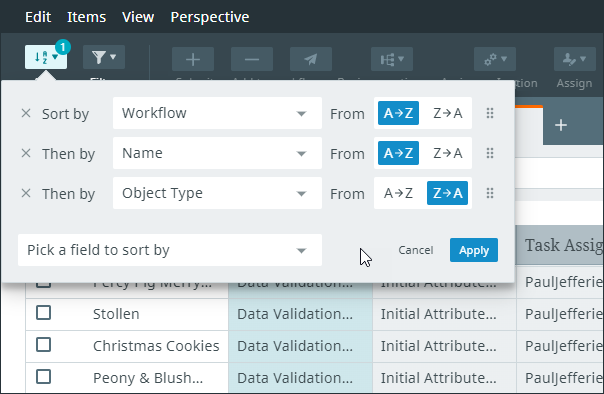The height and width of the screenshot is (394, 604).
Task: Remove the Workflow sort row
Action: (26, 113)
